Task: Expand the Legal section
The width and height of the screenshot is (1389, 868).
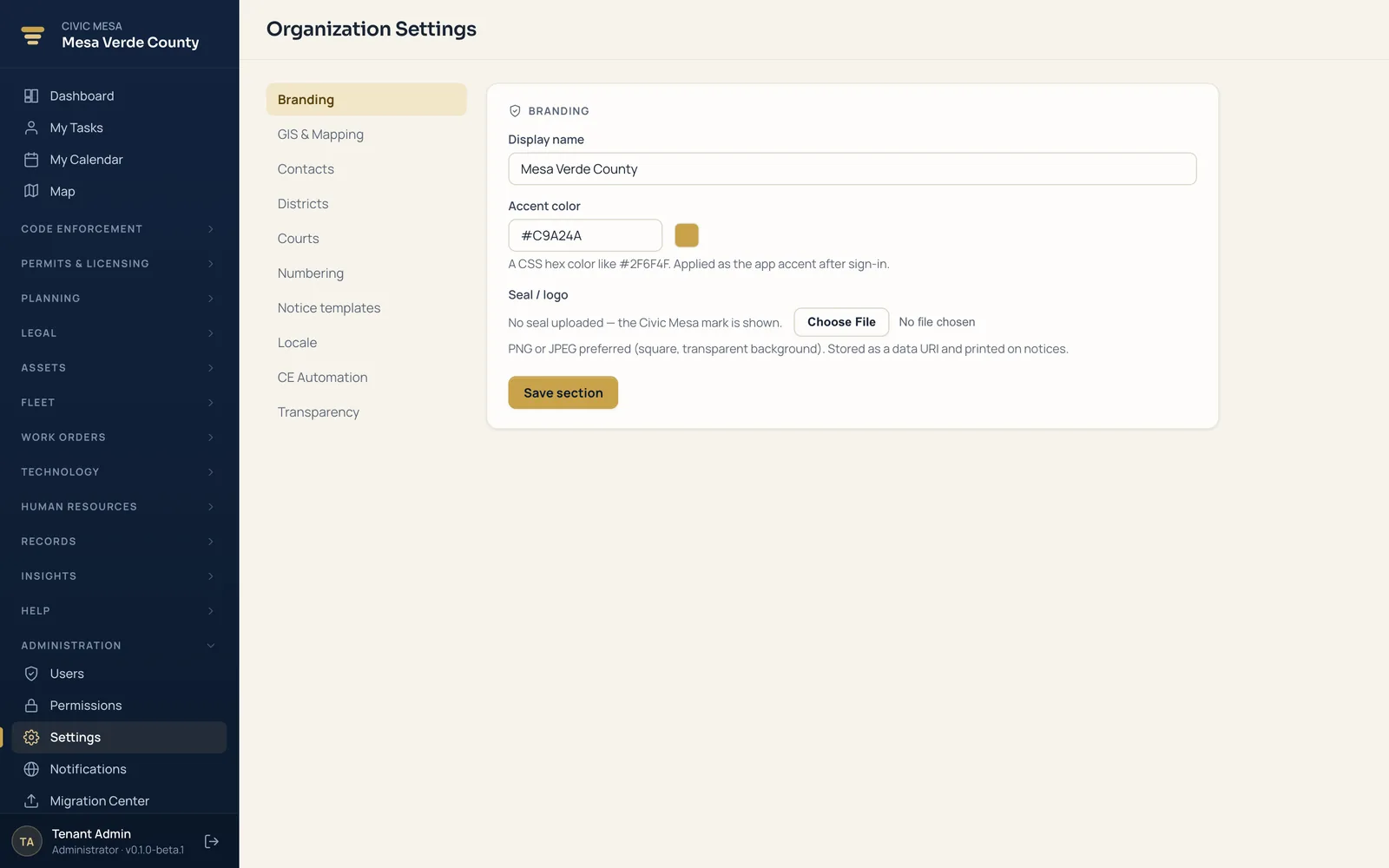Action: click(119, 333)
